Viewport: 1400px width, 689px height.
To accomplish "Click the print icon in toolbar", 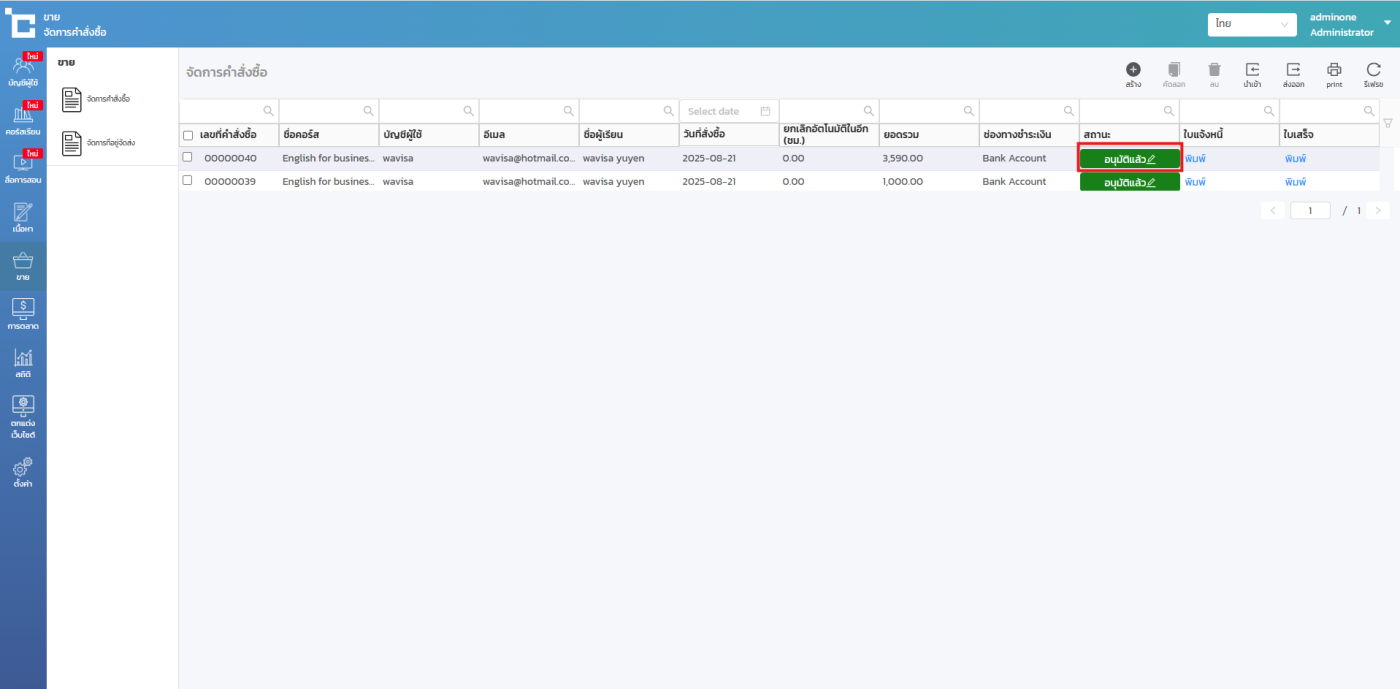I will (1334, 70).
